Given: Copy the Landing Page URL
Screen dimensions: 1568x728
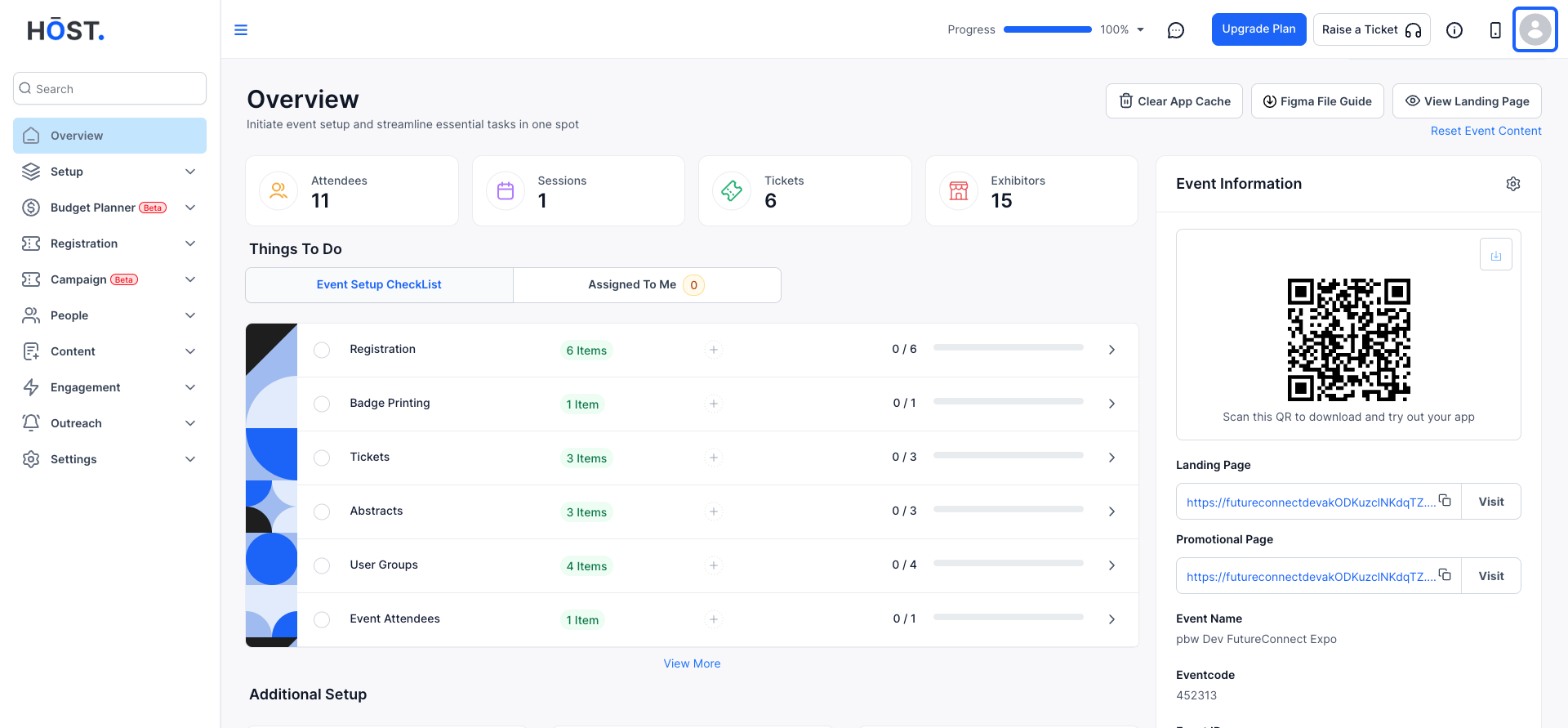Looking at the screenshot, I should coord(1445,500).
